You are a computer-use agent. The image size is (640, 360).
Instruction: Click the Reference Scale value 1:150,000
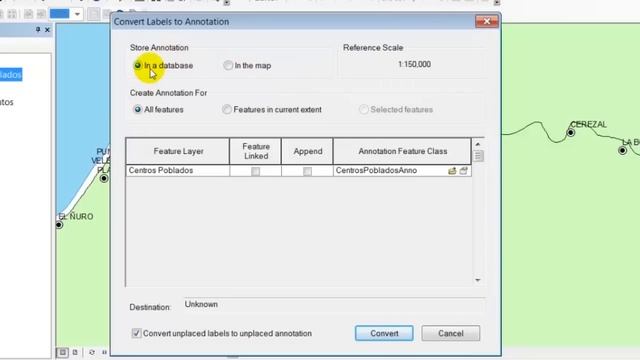point(414,64)
